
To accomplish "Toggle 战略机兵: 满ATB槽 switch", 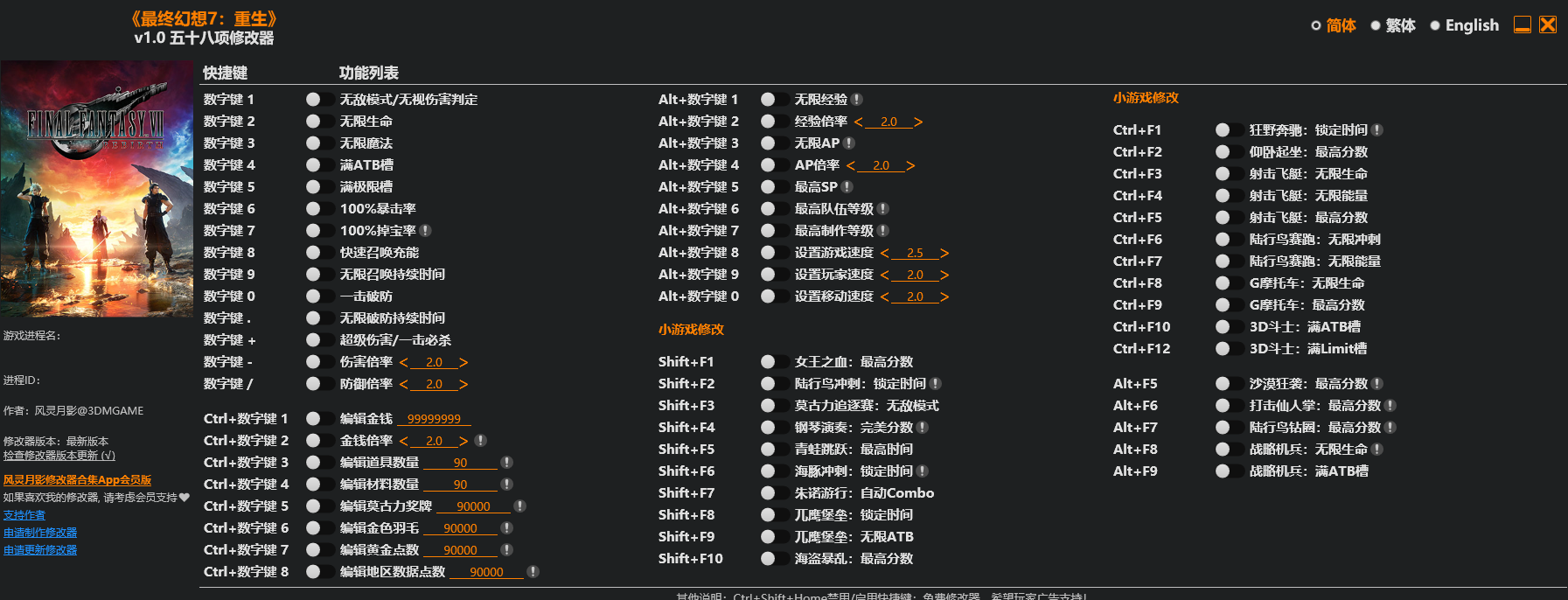I will 1229,471.
